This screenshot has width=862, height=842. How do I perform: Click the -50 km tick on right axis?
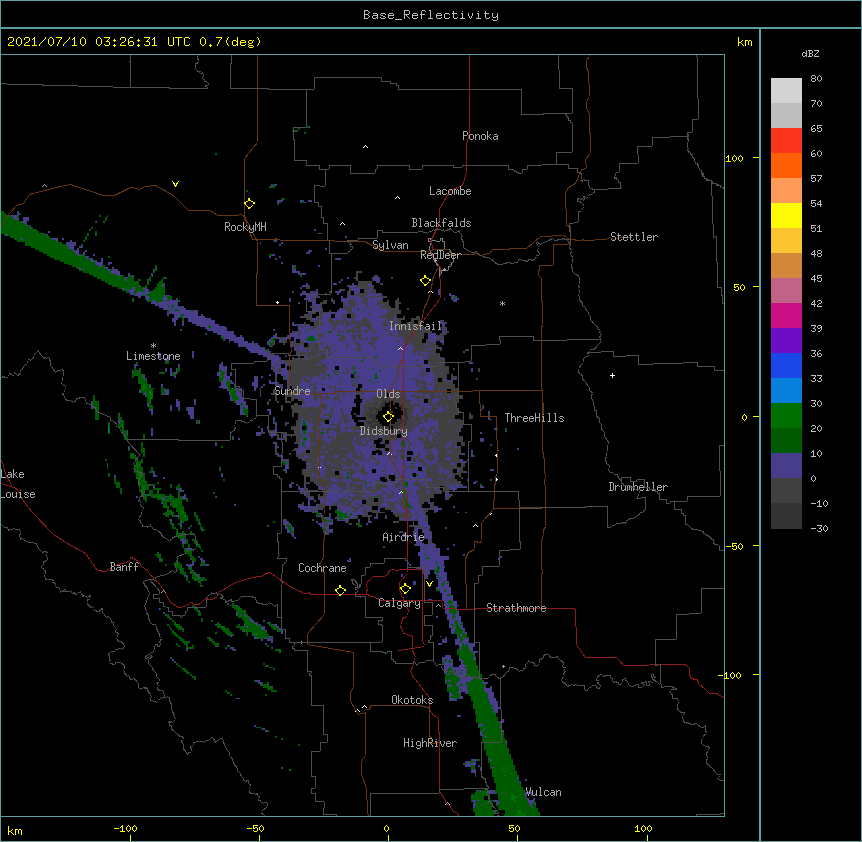point(734,546)
